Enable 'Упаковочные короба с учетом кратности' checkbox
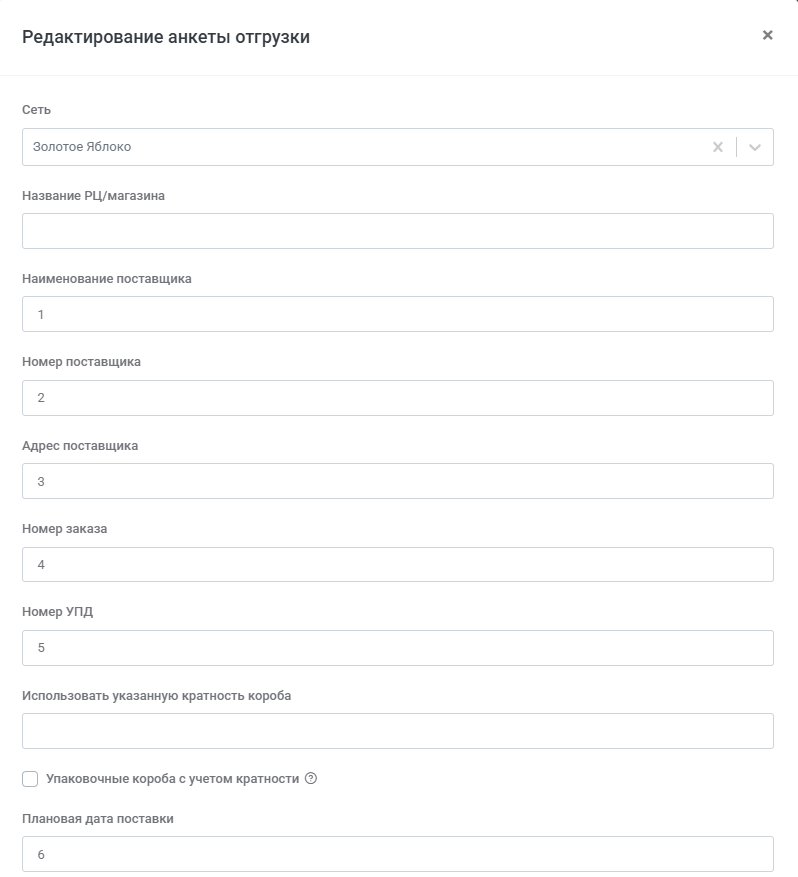The image size is (798, 877). coord(30,779)
